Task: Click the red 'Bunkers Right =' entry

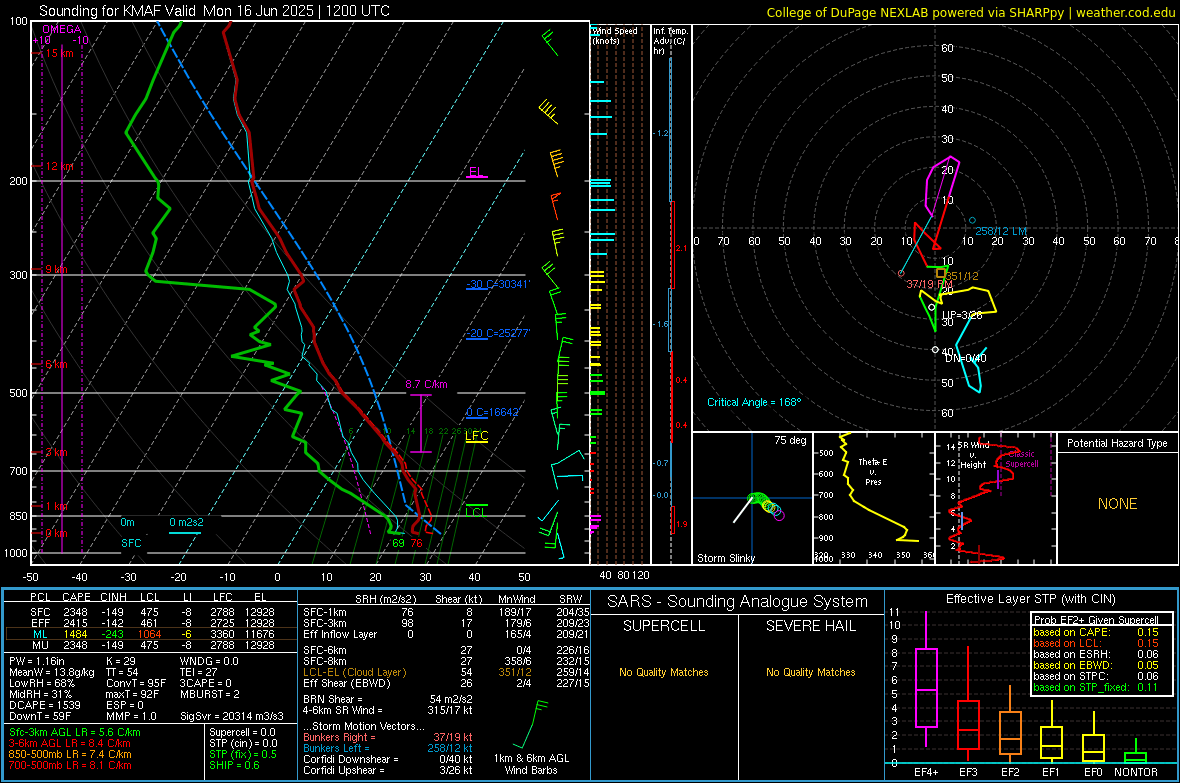Action: pos(388,737)
